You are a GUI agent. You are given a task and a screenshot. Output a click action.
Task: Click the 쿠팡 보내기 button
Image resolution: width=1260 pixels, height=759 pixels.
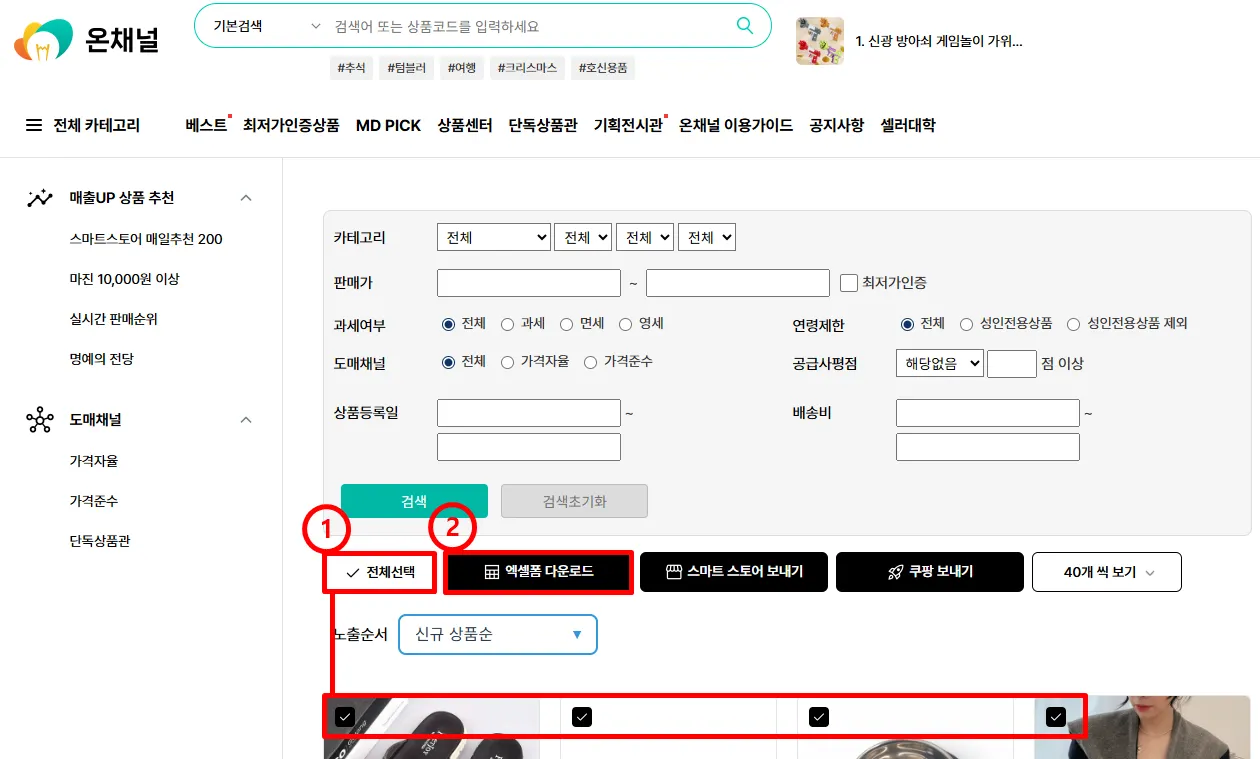(930, 572)
